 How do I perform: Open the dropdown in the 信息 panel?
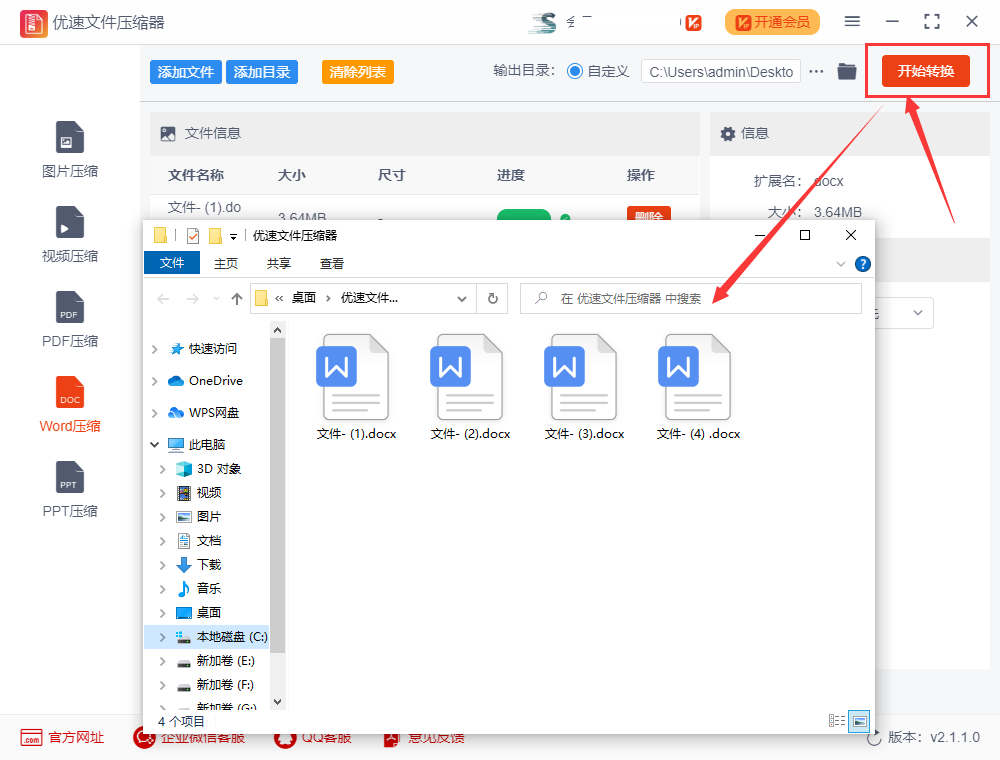tap(917, 312)
